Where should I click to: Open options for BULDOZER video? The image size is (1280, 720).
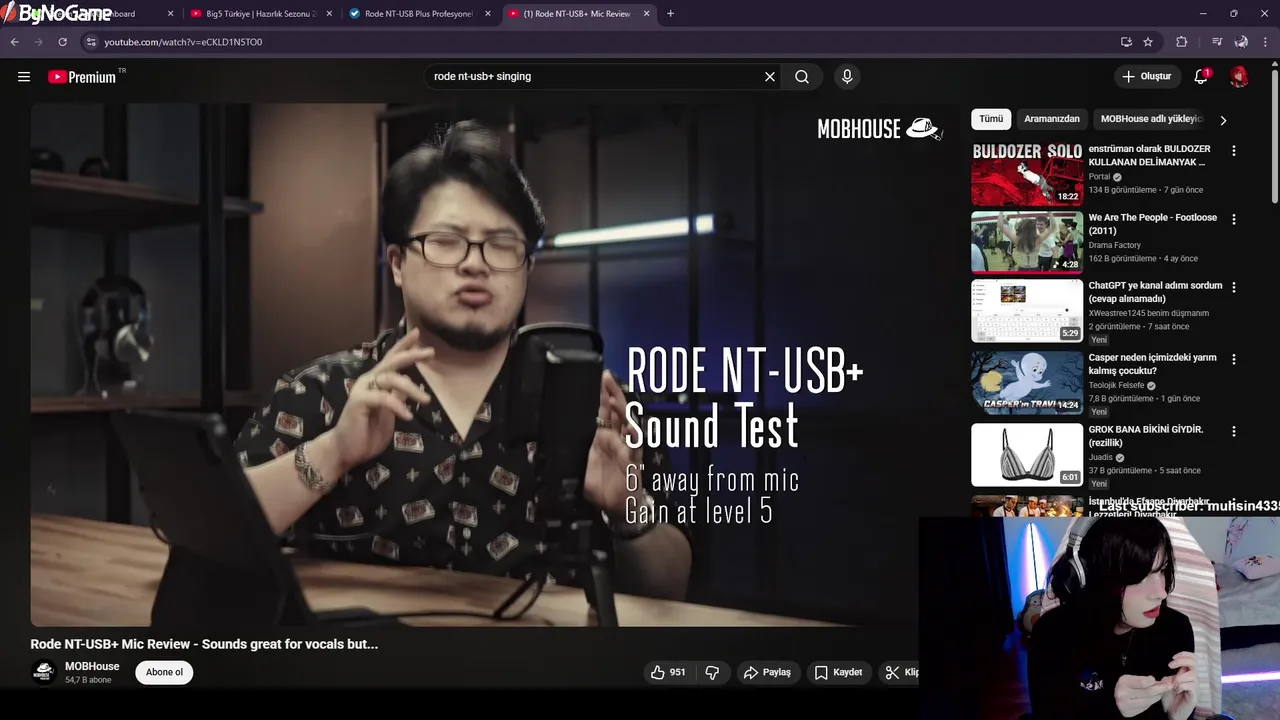(x=1234, y=151)
